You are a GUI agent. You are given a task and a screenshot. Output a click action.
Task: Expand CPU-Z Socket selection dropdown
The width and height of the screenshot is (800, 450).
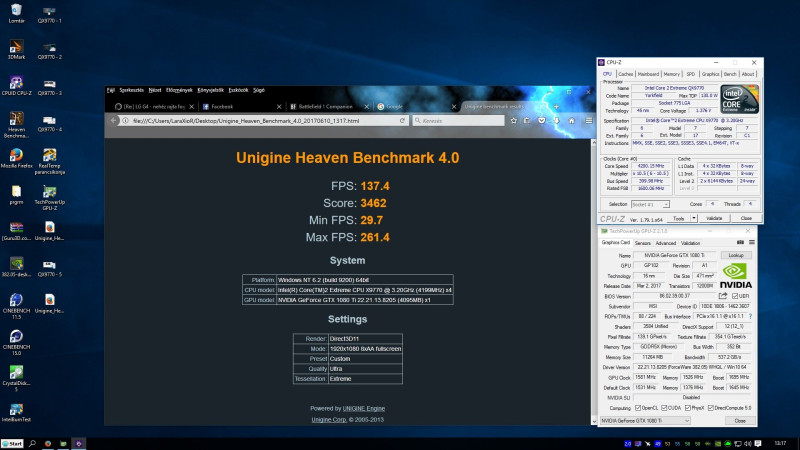coord(666,204)
